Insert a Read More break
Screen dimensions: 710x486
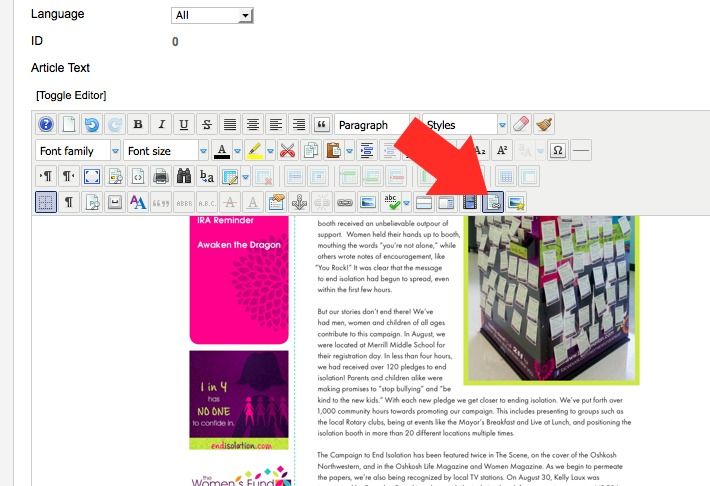pos(423,202)
